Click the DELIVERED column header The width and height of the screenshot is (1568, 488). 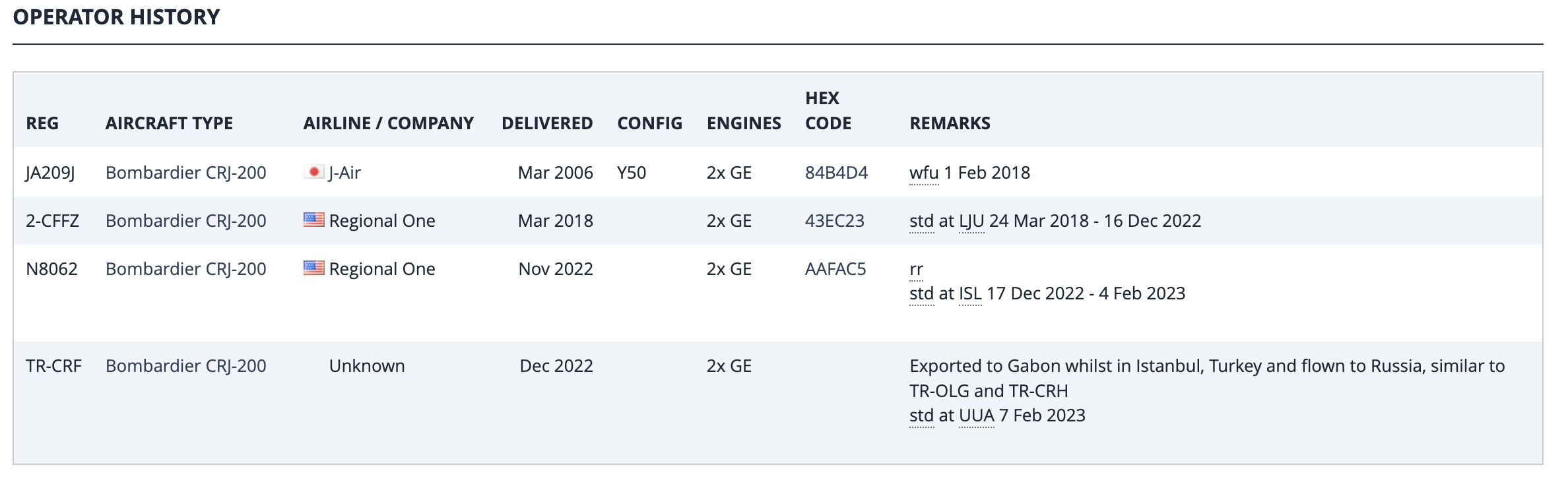point(547,123)
